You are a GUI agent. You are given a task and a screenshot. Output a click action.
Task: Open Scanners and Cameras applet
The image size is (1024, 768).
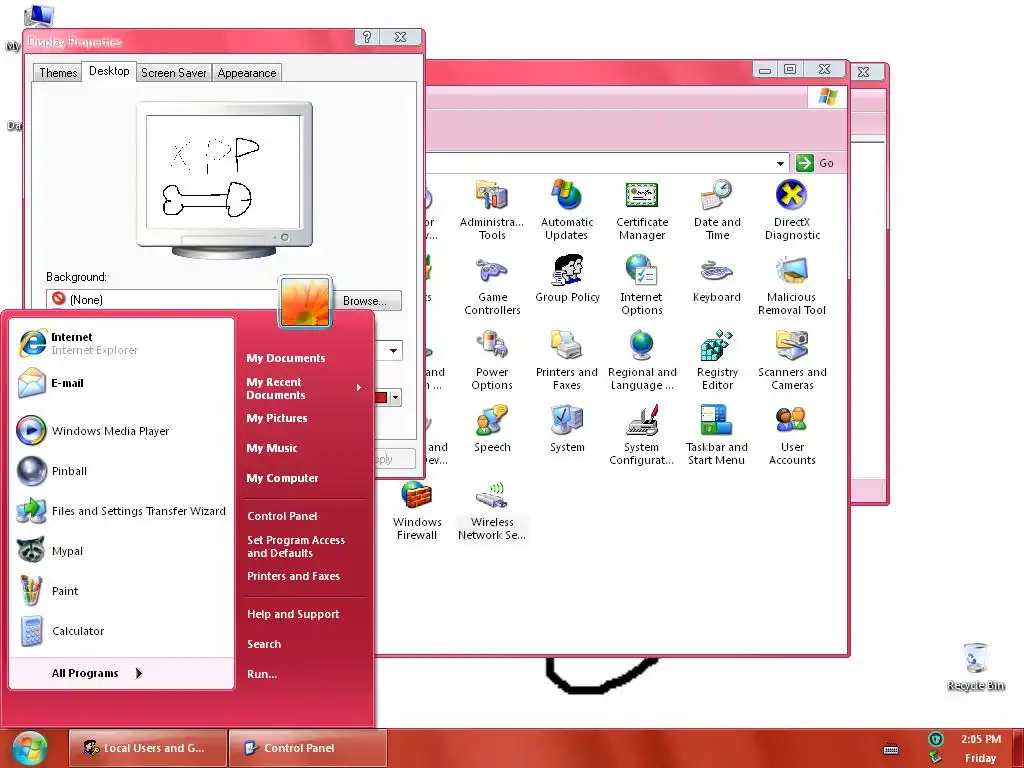click(792, 360)
